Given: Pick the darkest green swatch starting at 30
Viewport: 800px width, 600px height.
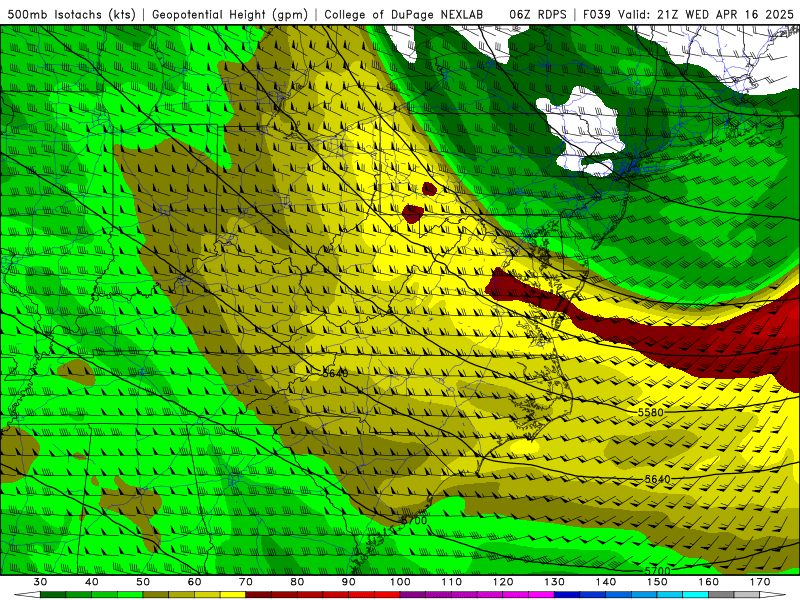Looking at the screenshot, I should 53,596.
